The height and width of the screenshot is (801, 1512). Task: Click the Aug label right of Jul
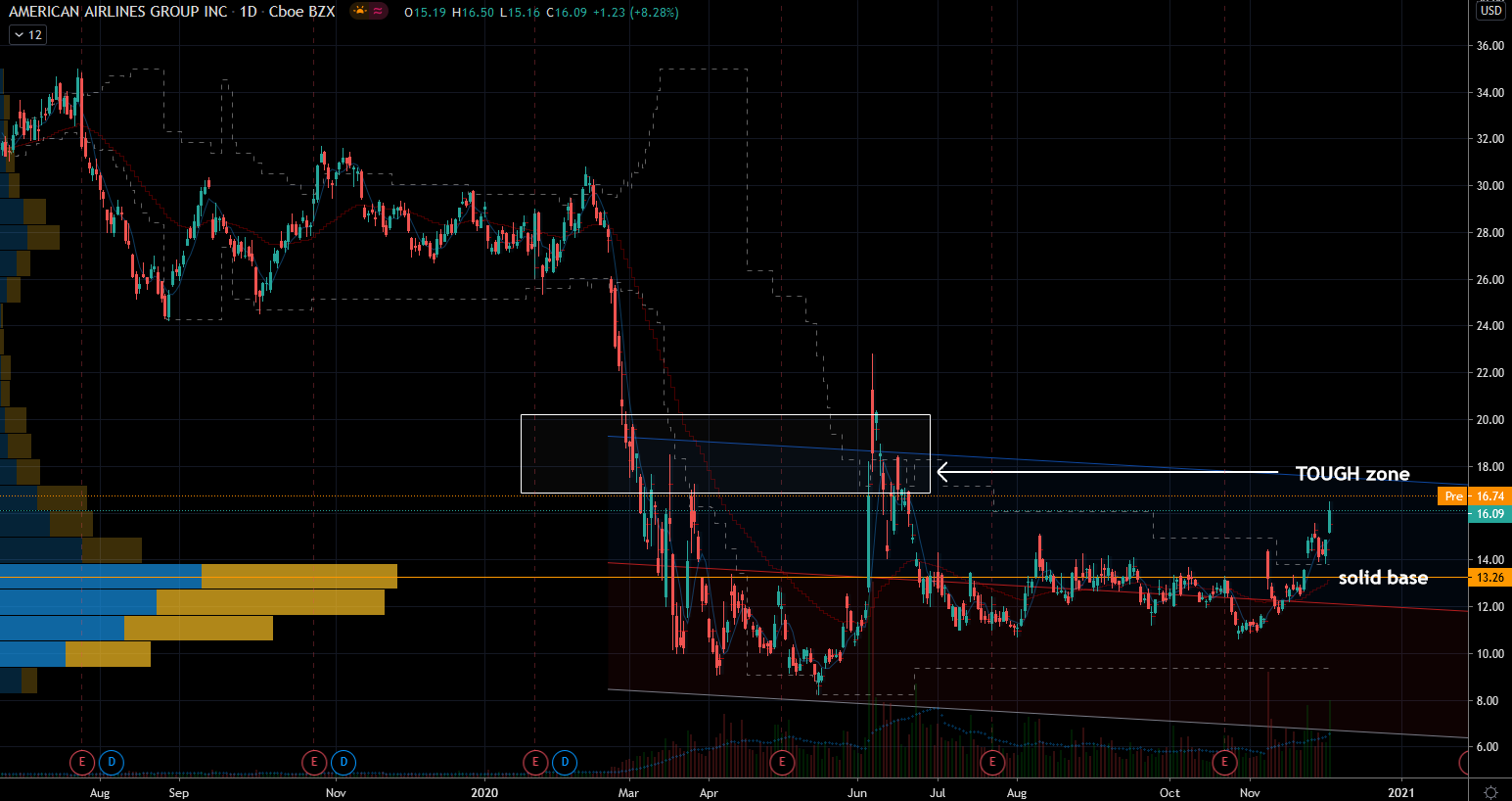(x=1017, y=793)
